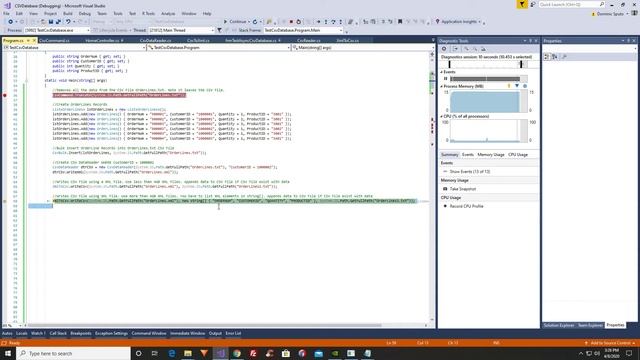This screenshot has height=360, width=640.
Task: Click the editor horizontal scrollbar
Action: pyautogui.click(x=204, y=325)
